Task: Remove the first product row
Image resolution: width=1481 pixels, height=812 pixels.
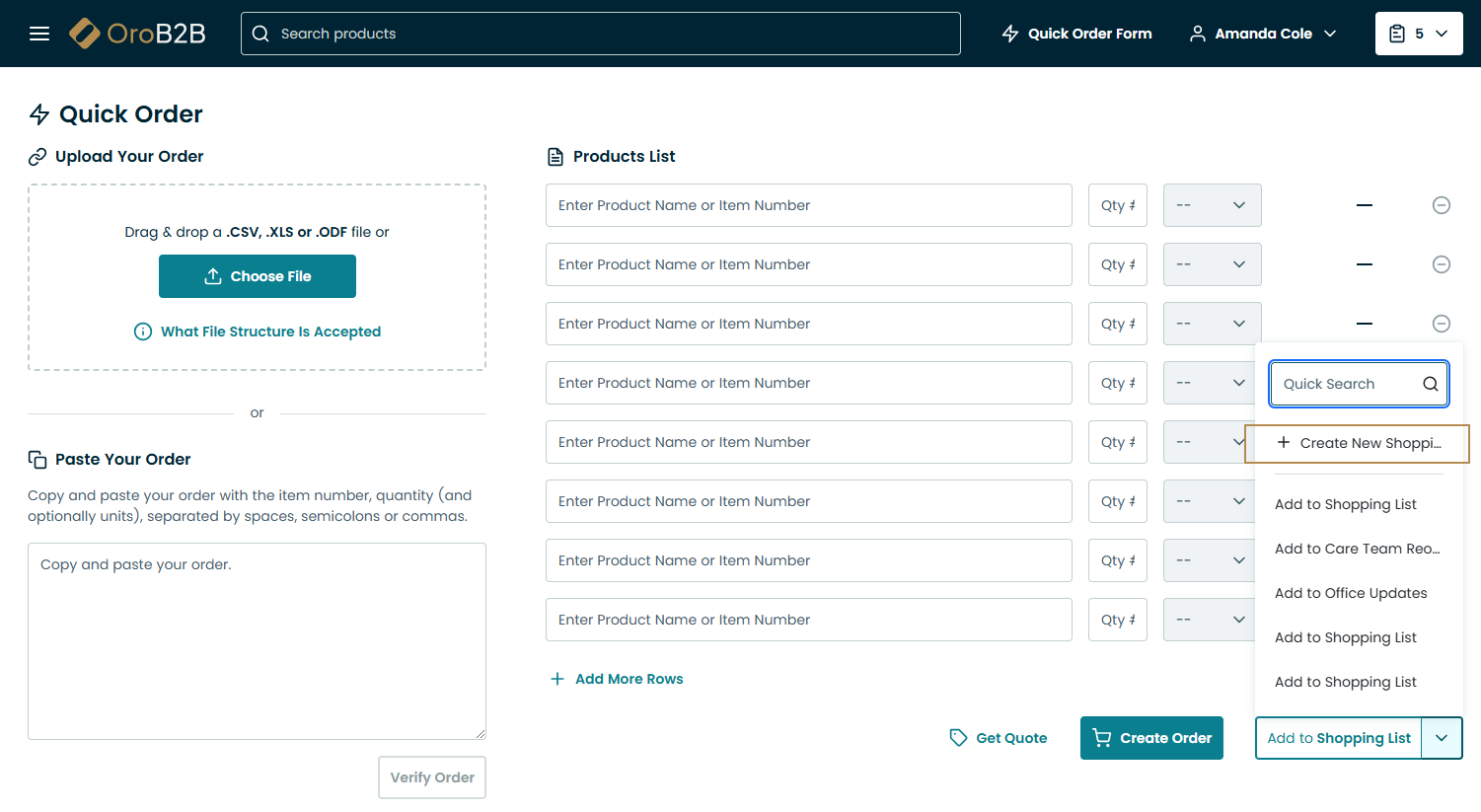Action: tap(1441, 205)
